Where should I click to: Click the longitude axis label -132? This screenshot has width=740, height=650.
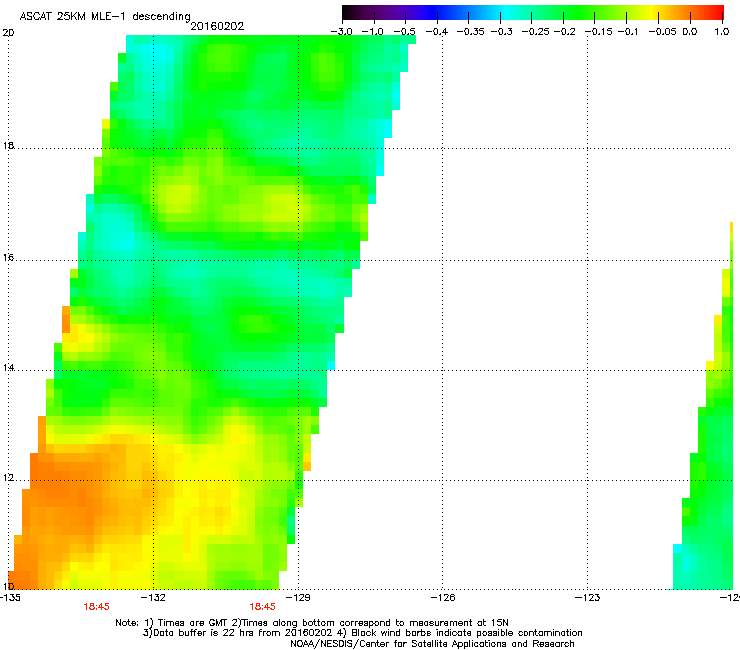(154, 598)
